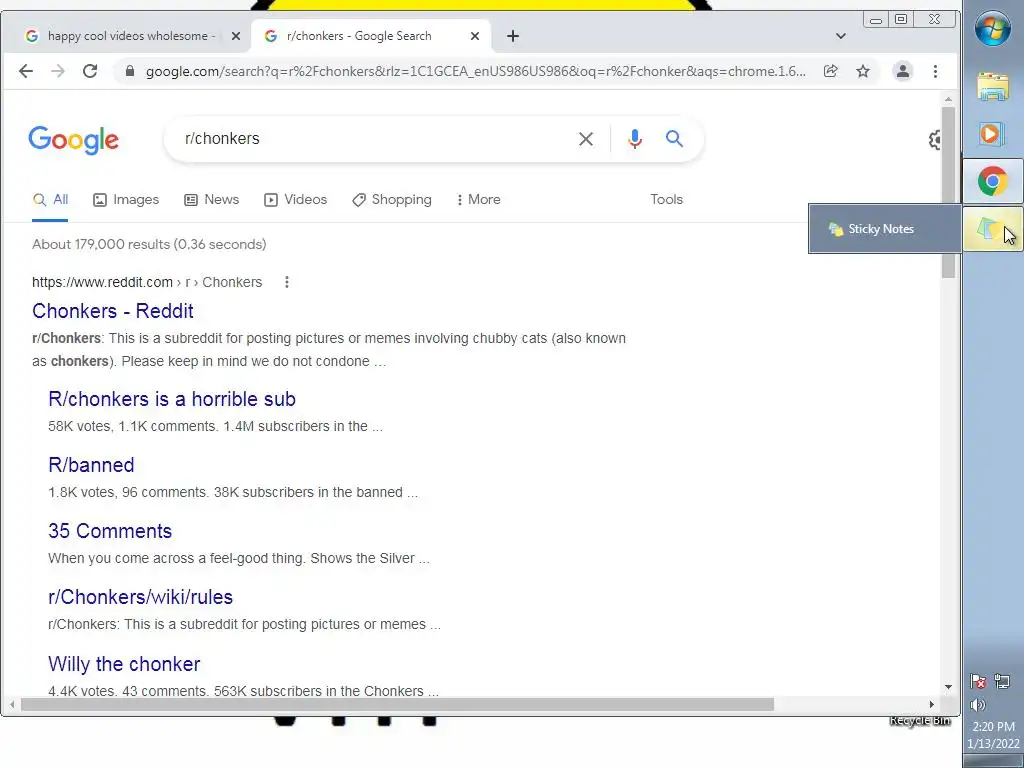Open volume speaker tray icon
This screenshot has width=1024, height=768.
point(978,705)
